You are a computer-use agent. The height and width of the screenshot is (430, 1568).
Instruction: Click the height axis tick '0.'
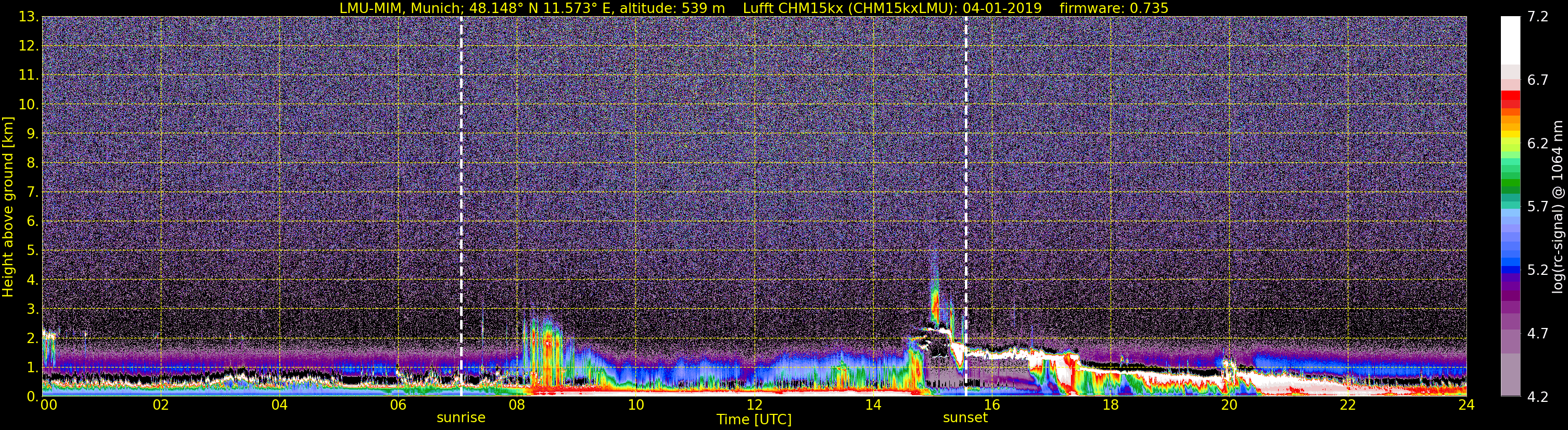pyautogui.click(x=32, y=397)
